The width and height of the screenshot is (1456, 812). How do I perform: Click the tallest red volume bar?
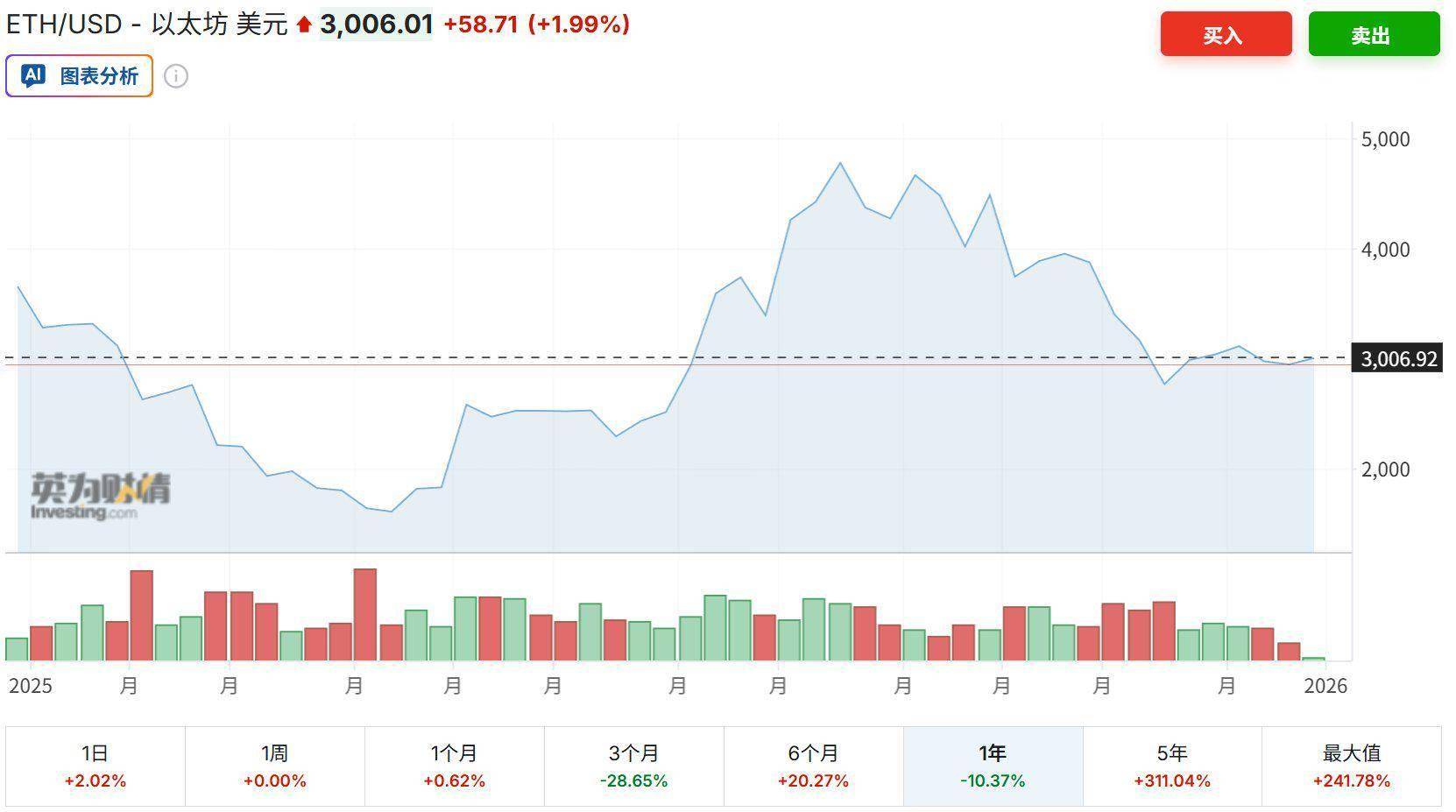(x=365, y=613)
